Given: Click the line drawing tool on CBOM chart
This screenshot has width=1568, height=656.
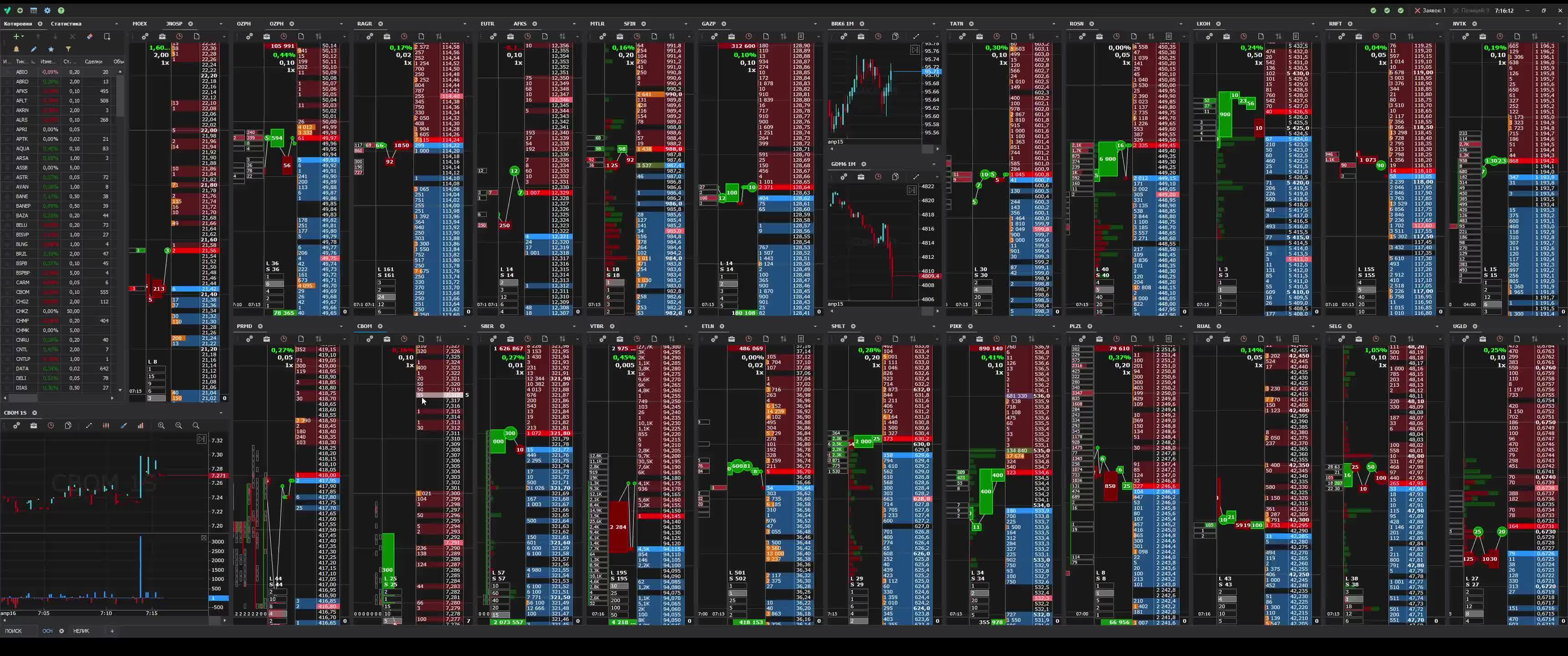Looking at the screenshot, I should click(89, 425).
